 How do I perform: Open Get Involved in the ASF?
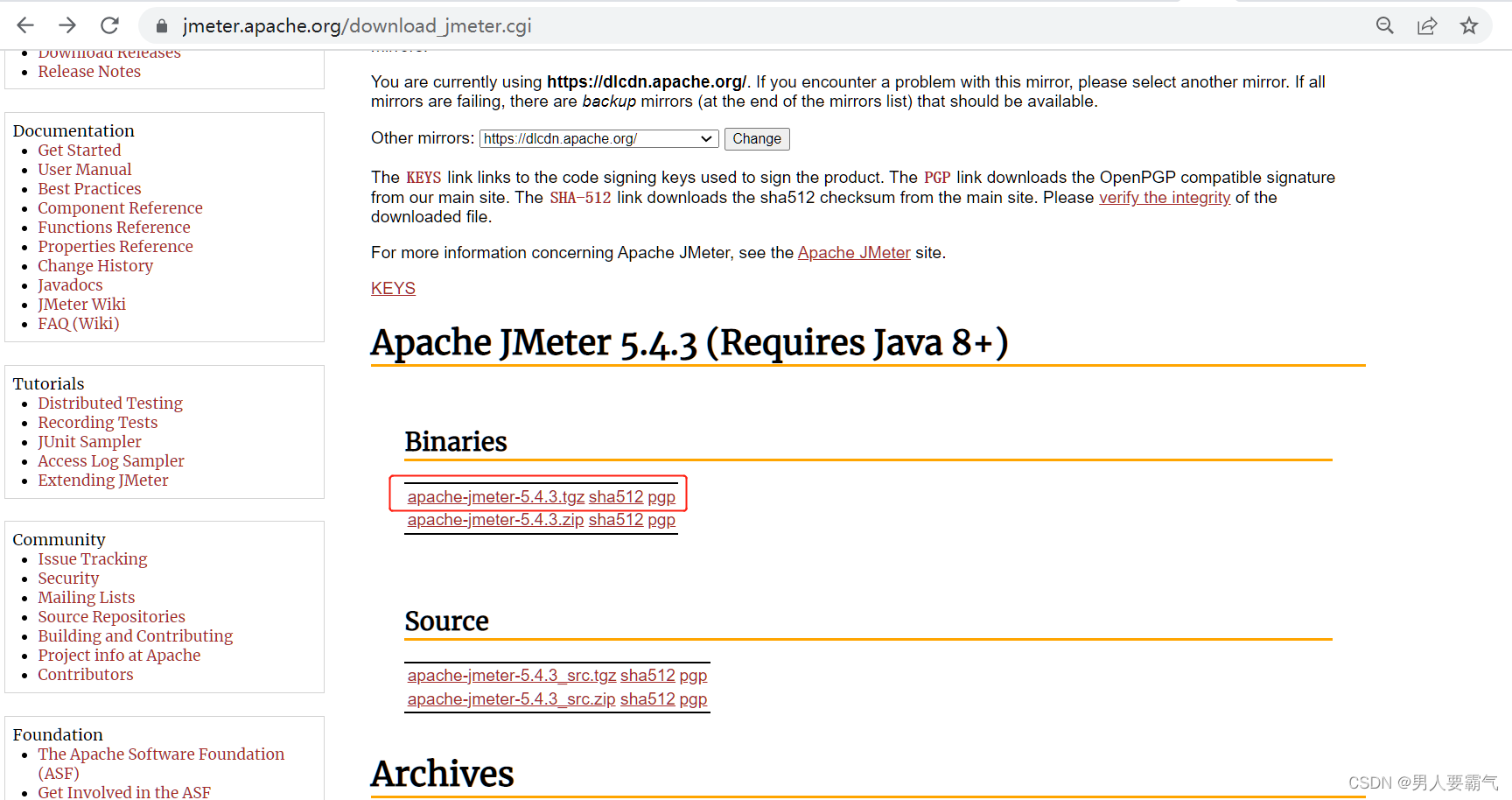[124, 792]
